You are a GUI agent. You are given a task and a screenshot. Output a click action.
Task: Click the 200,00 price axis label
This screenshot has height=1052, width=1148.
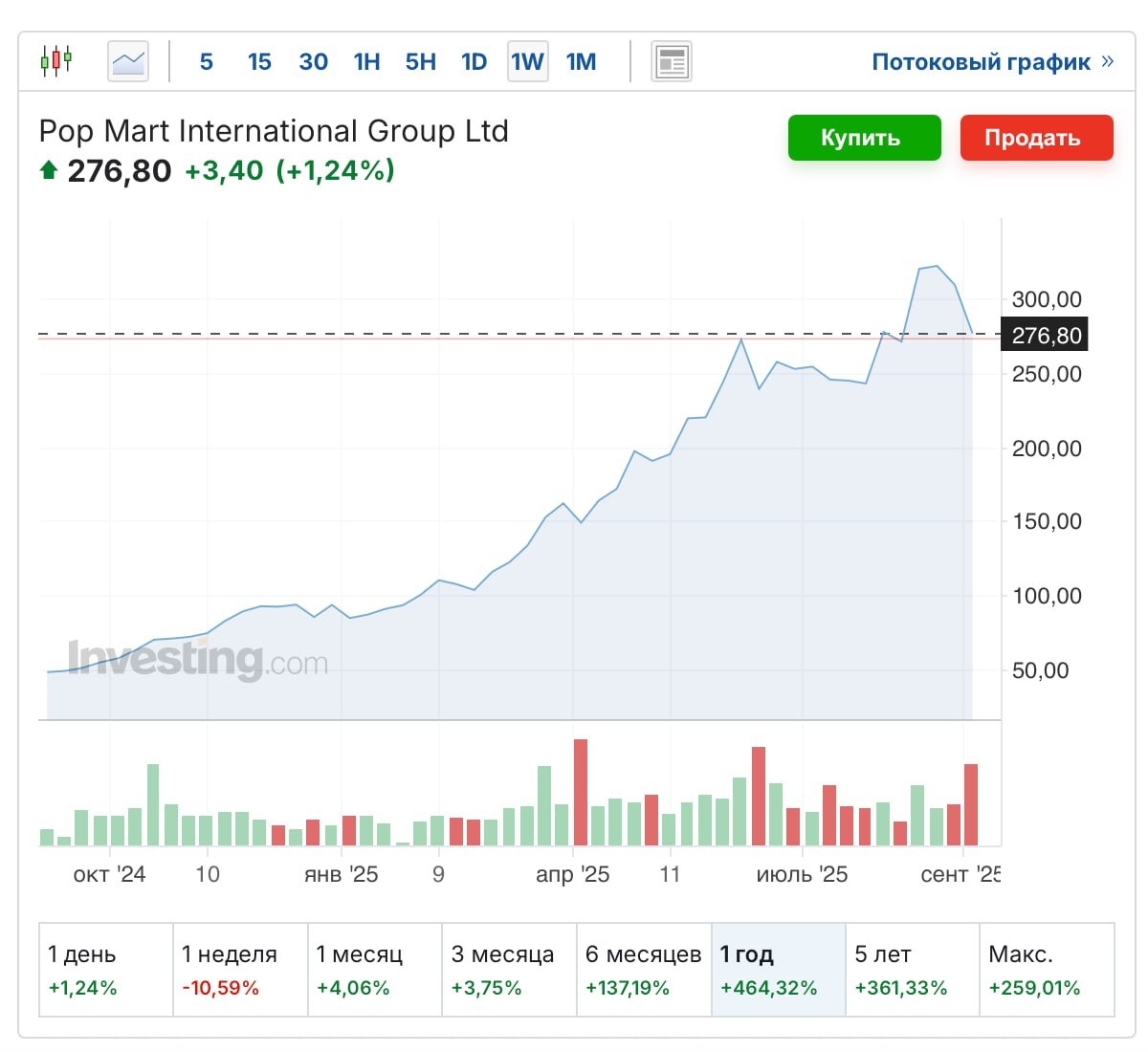coord(1047,449)
